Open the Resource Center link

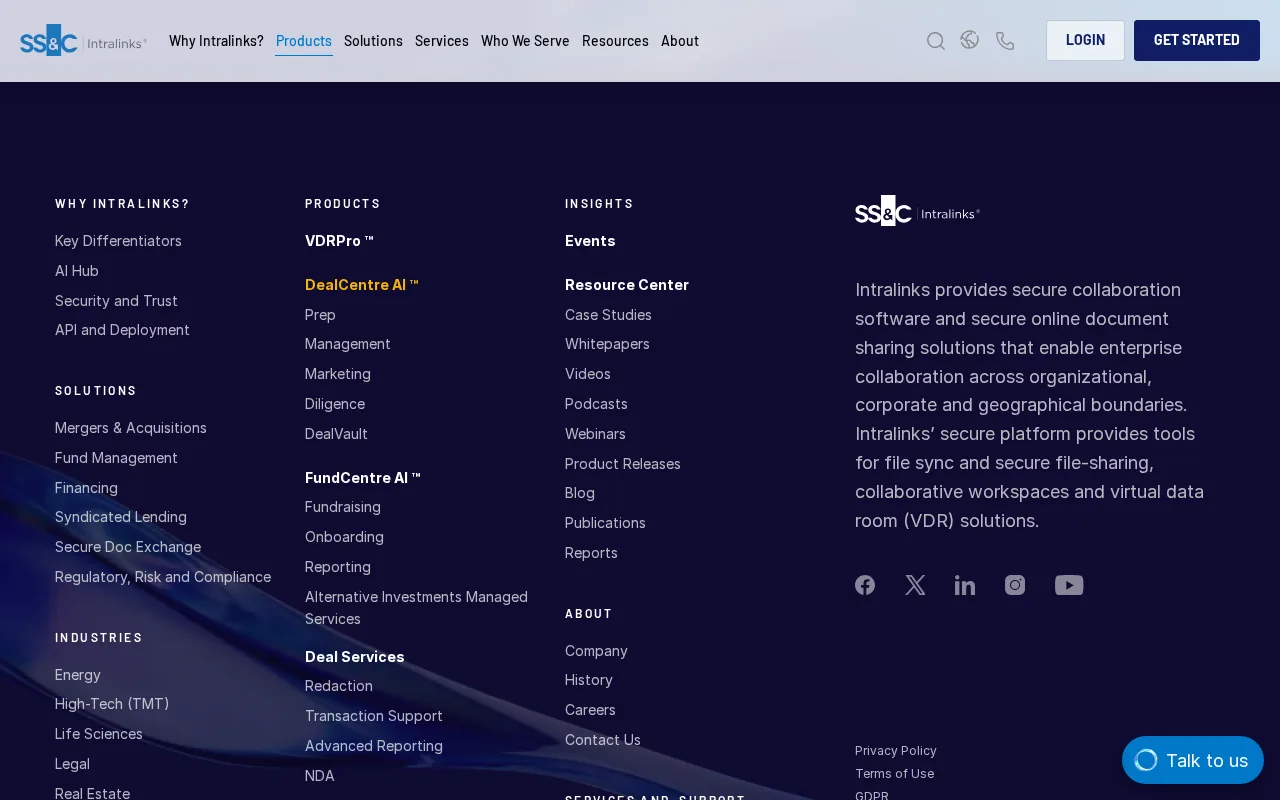coord(627,285)
